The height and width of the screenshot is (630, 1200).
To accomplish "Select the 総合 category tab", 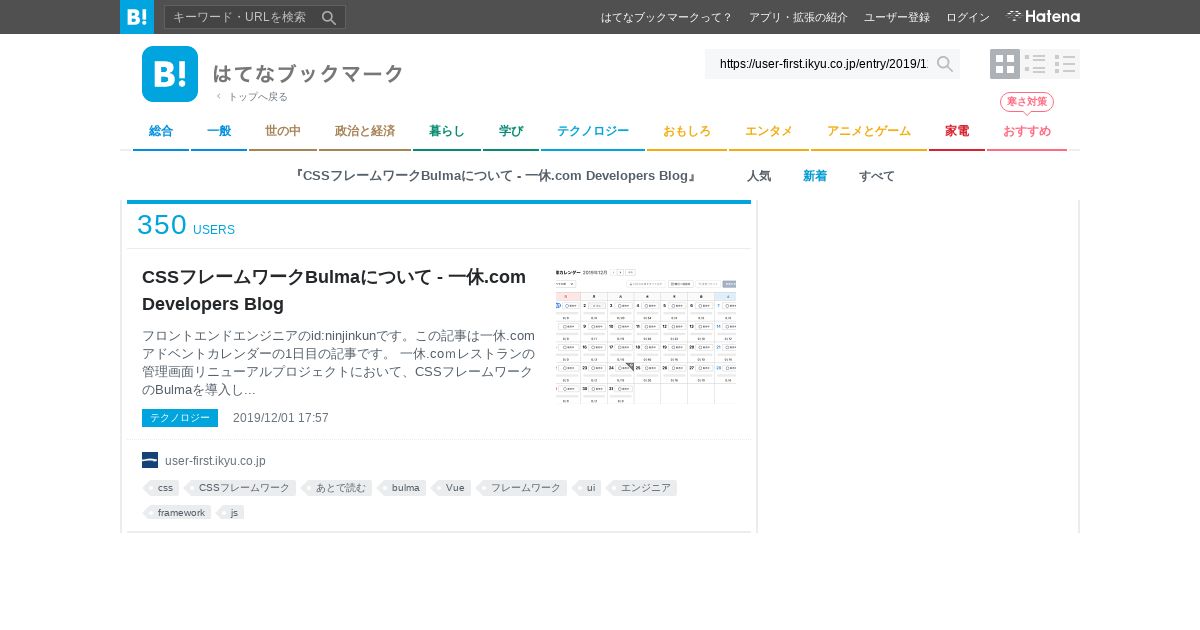I will tap(161, 132).
